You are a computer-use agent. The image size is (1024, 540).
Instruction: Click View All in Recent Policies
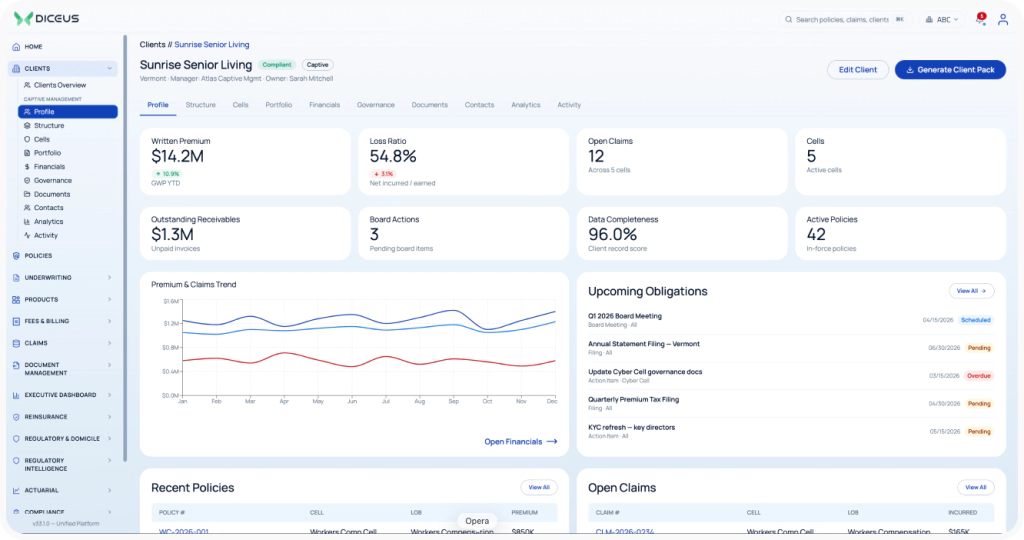click(539, 488)
